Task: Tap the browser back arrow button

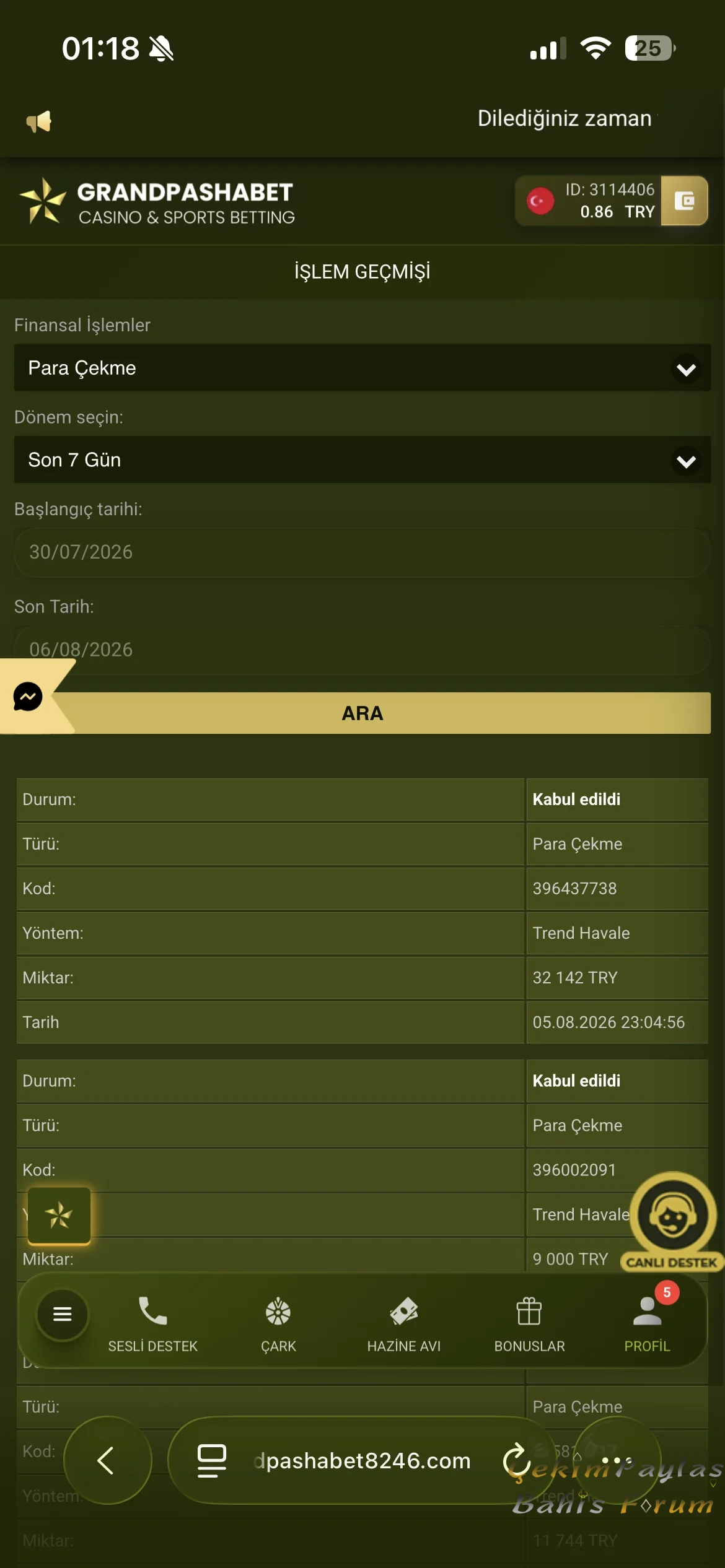Action: (x=107, y=1460)
